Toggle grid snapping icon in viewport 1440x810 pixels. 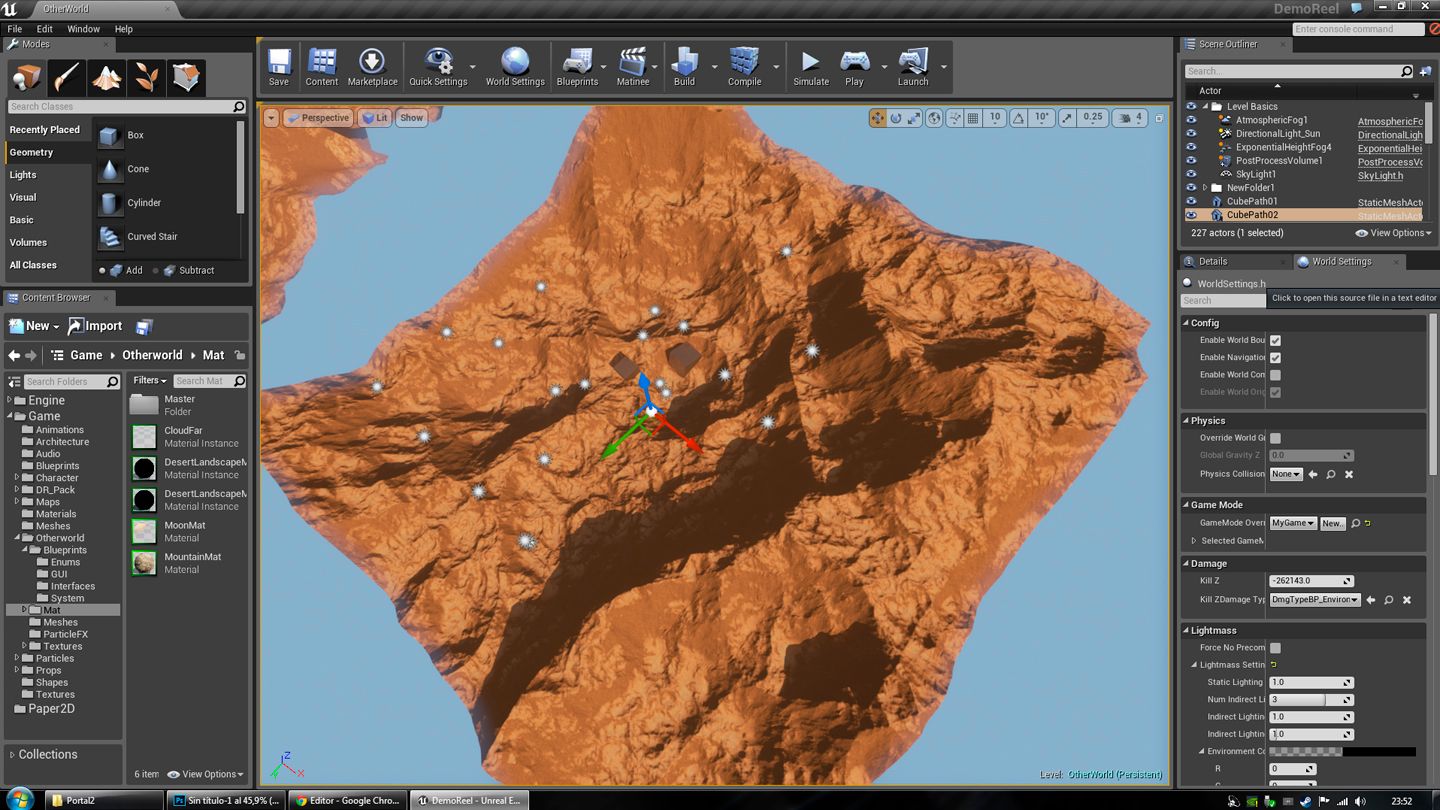(x=973, y=118)
